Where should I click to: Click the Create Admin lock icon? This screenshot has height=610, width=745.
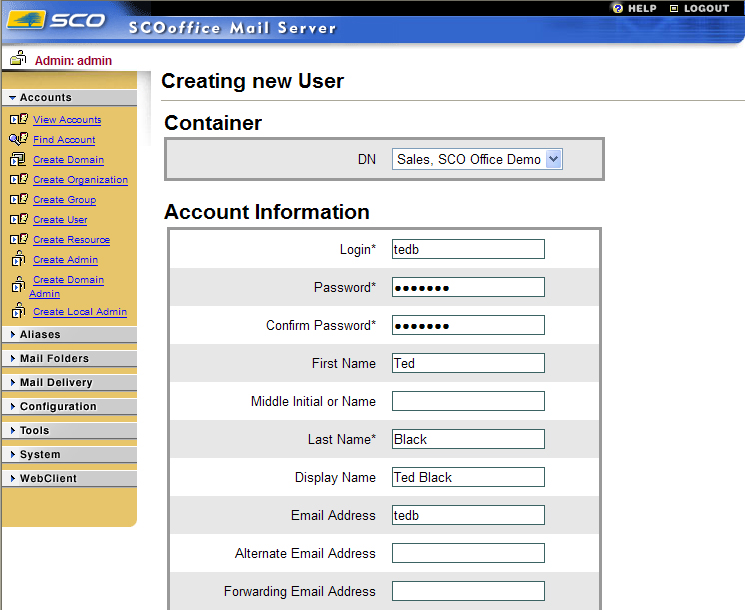pyautogui.click(x=18, y=260)
